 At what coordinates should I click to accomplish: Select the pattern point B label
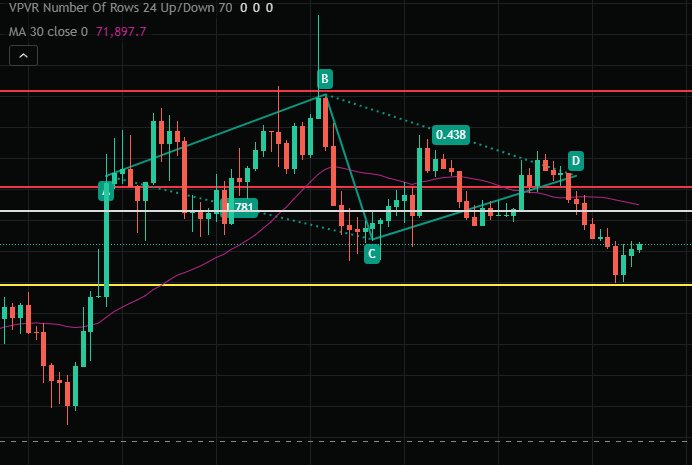325,79
